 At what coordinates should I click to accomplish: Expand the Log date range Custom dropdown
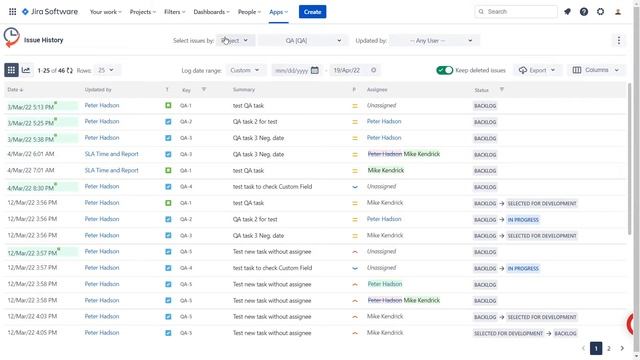point(246,70)
